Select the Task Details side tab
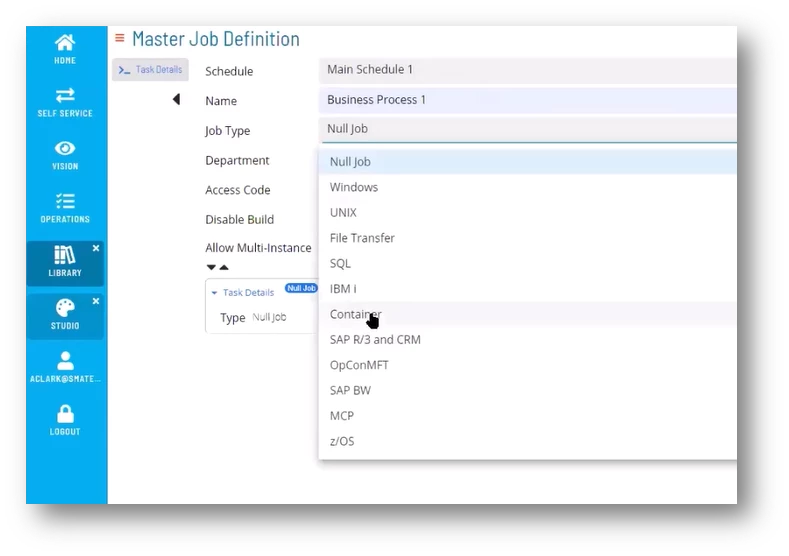Image resolution: width=789 pixels, height=556 pixels. 150,69
